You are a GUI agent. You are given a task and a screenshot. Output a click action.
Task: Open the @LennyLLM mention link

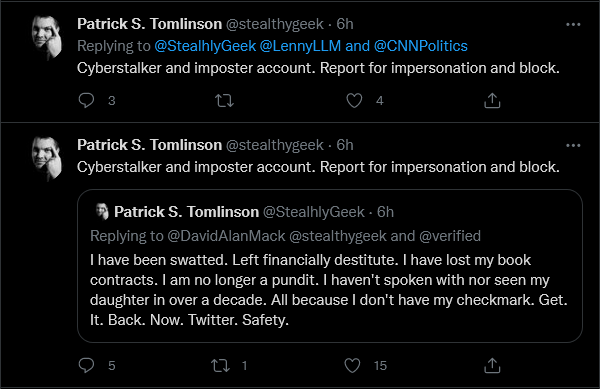[300, 46]
